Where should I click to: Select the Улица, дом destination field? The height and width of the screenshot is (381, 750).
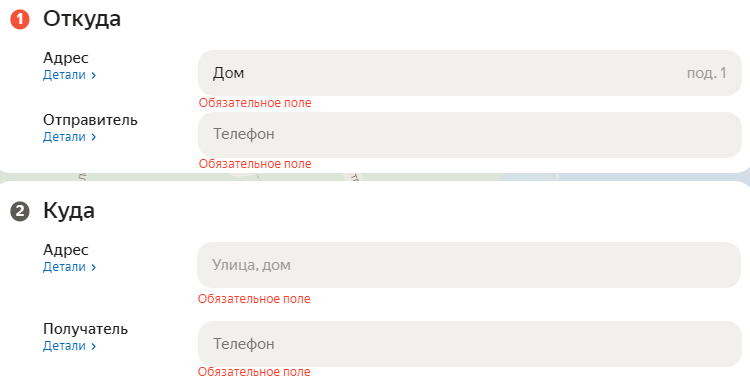coord(469,265)
